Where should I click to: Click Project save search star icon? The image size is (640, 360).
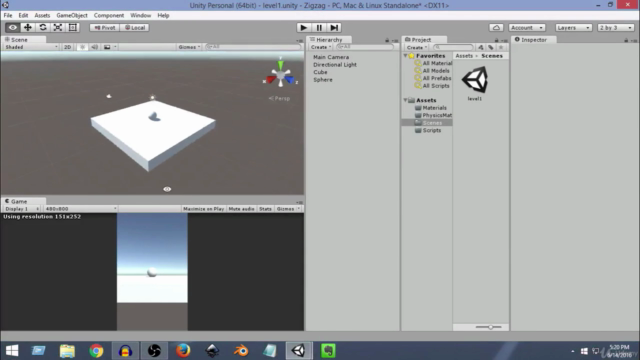point(501,47)
